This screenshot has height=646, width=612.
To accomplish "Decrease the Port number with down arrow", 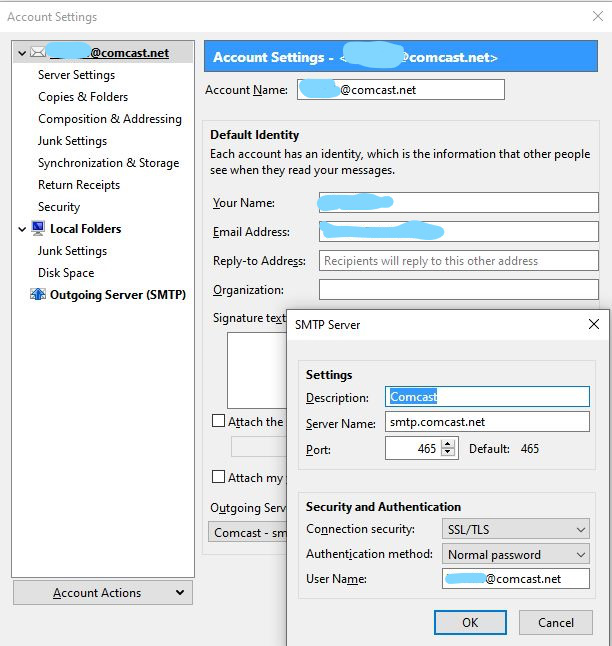I will point(448,452).
